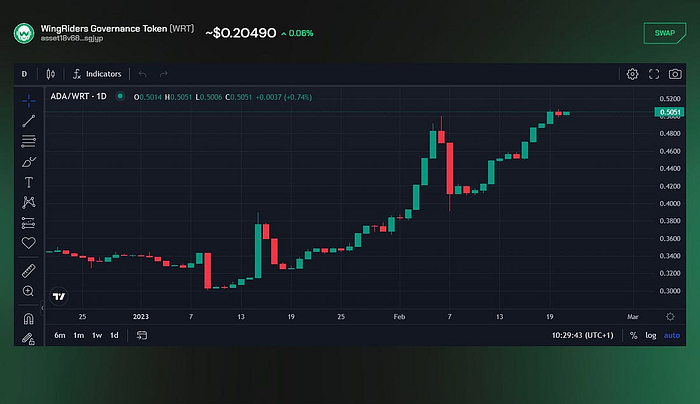
Task: Toggle the magnet snap mode
Action: 29,319
